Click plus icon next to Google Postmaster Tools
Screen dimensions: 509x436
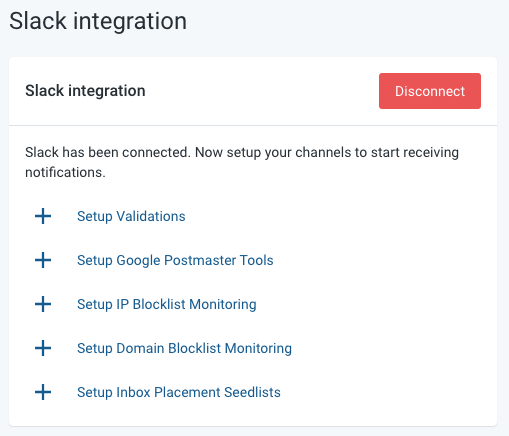(x=43, y=260)
